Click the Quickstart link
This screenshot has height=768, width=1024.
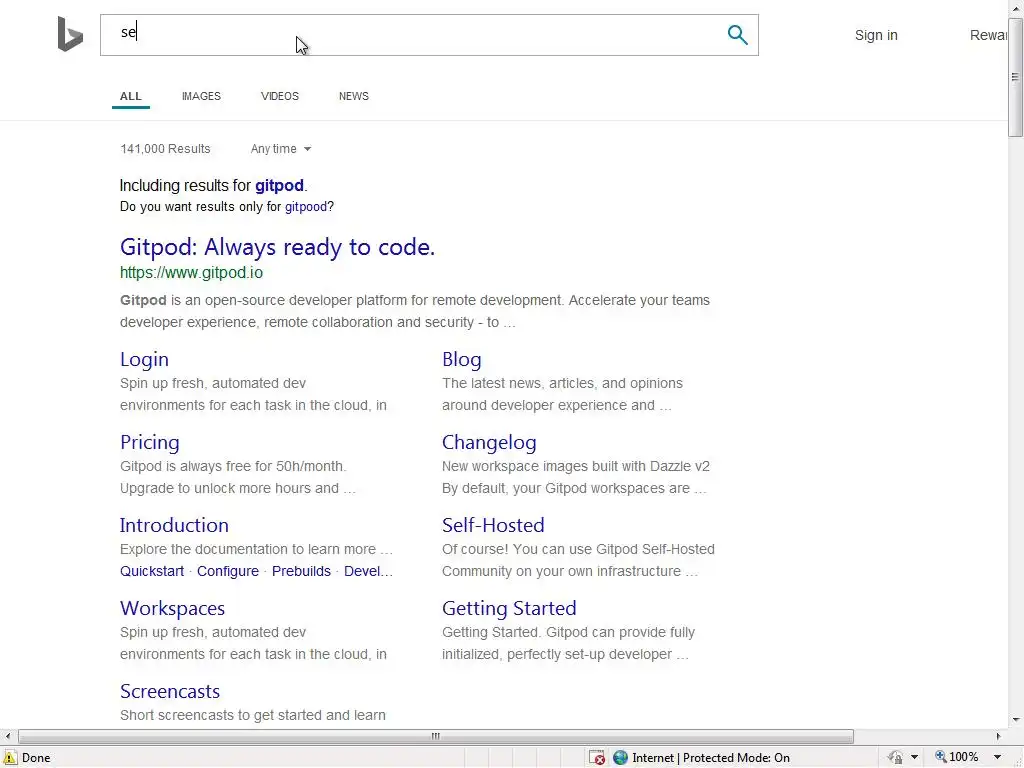tap(152, 571)
